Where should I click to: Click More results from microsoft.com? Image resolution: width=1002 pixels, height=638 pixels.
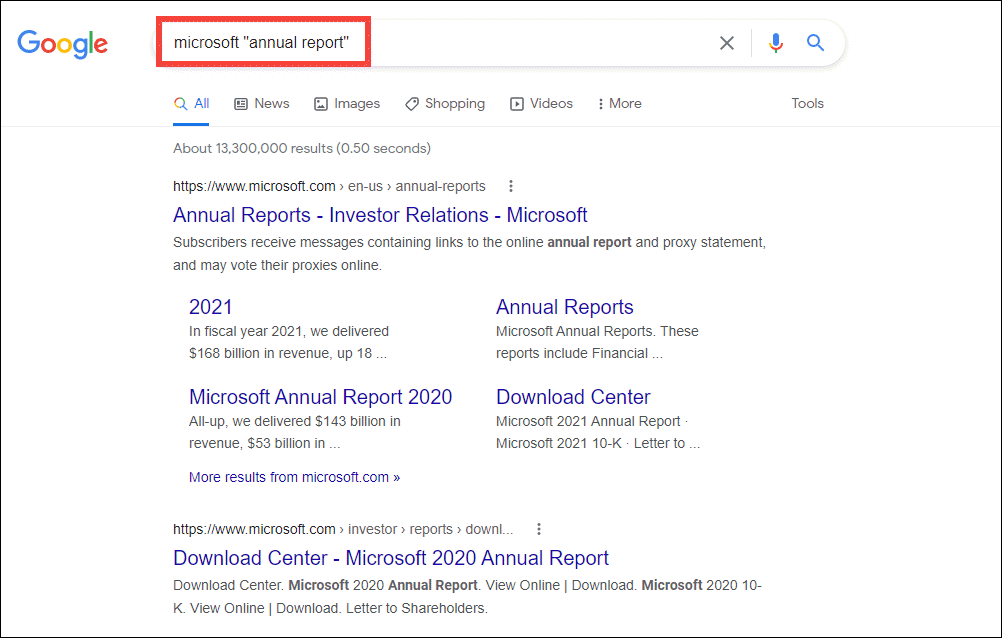(295, 477)
